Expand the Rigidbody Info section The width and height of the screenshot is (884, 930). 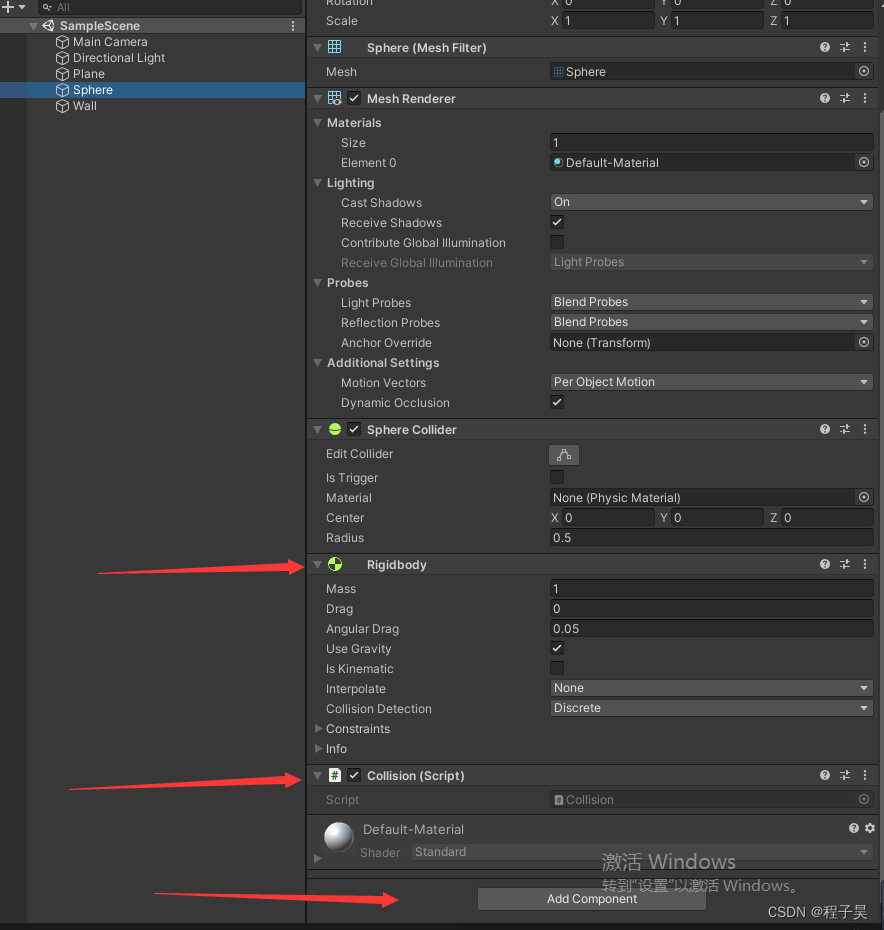319,749
